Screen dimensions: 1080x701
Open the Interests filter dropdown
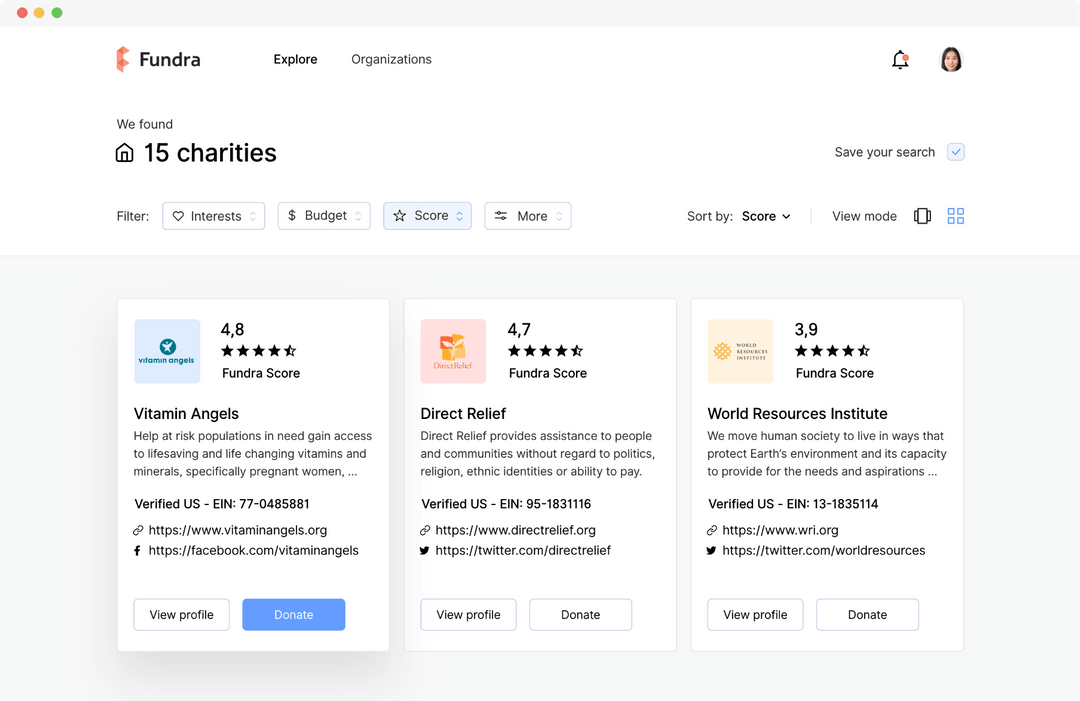tap(214, 216)
